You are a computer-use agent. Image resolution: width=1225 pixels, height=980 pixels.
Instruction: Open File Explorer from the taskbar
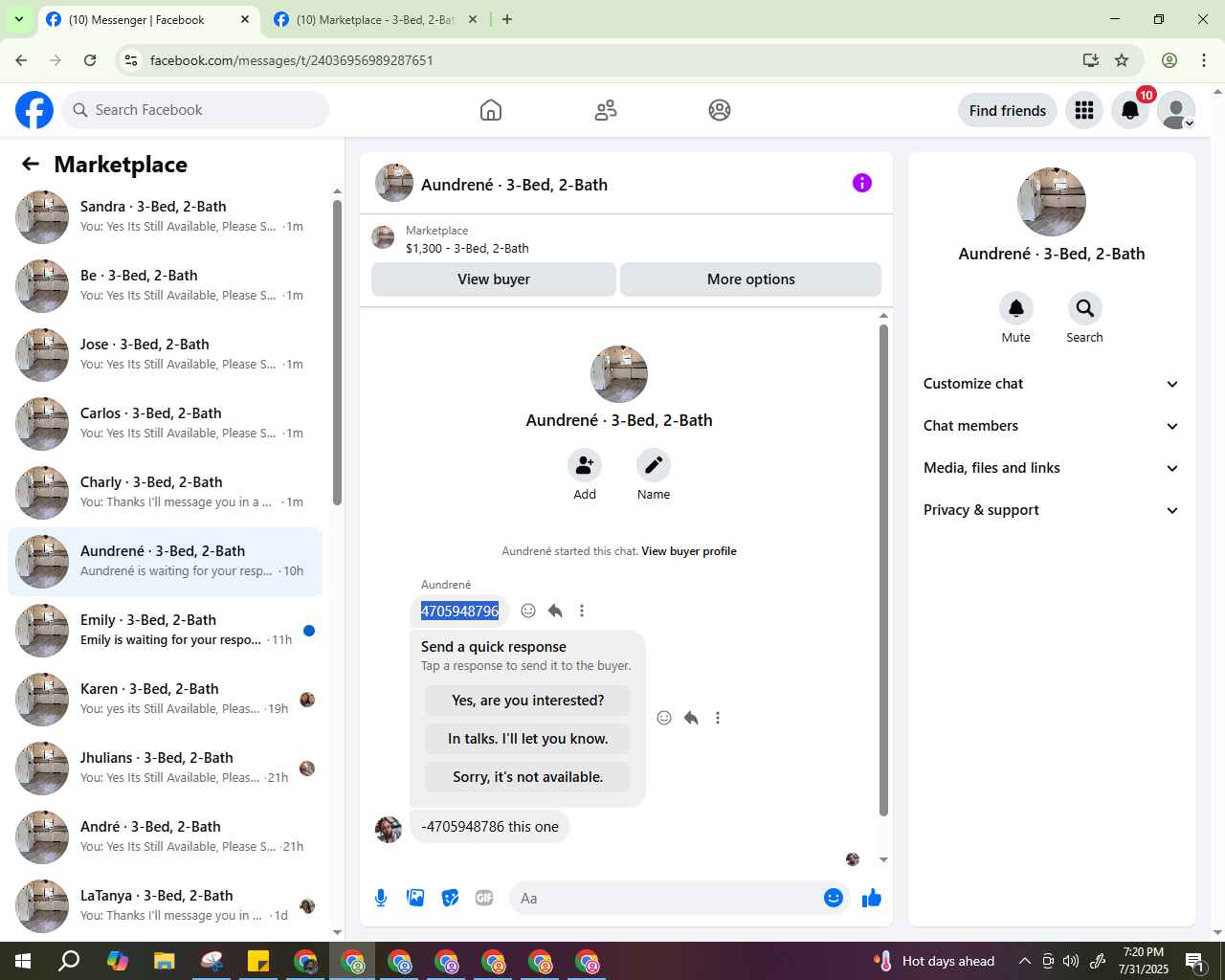(165, 961)
